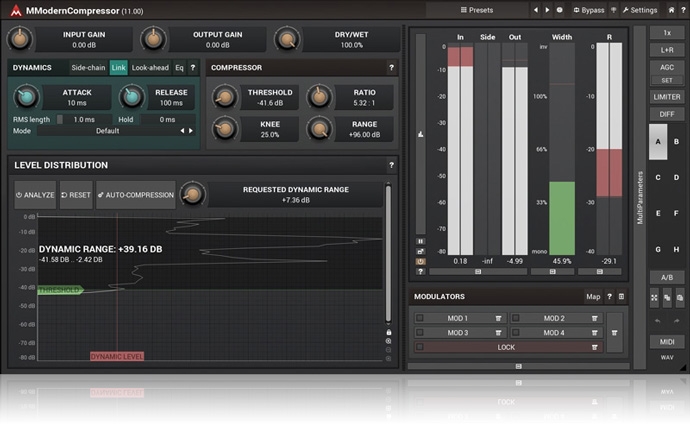Open Compressor section help icon
The width and height of the screenshot is (690, 435).
coord(391,68)
